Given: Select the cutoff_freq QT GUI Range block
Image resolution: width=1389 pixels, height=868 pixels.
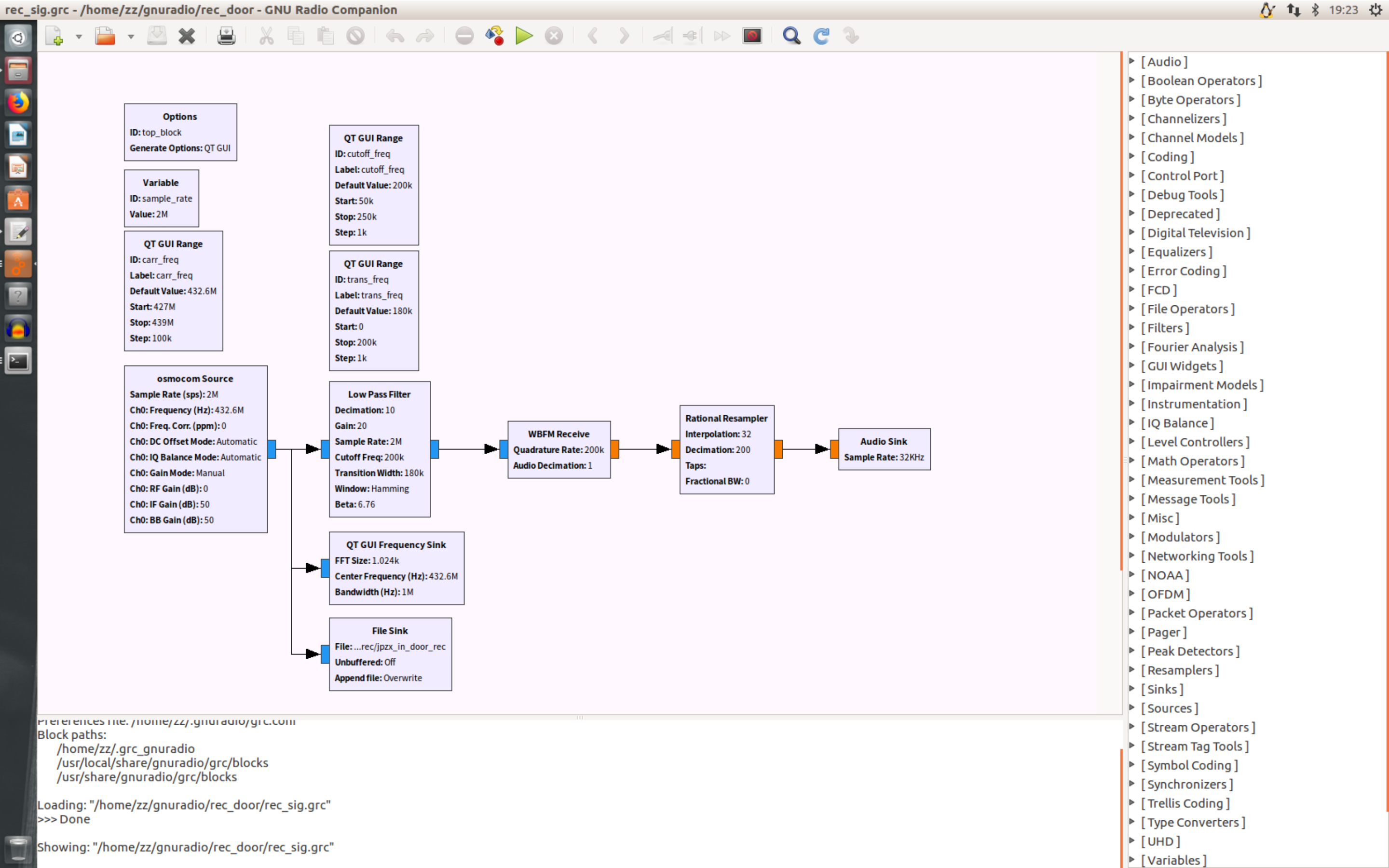Looking at the screenshot, I should [374, 185].
